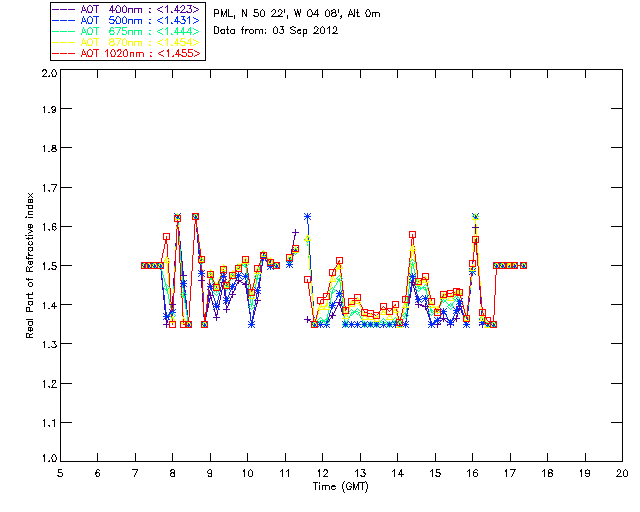The image size is (640, 512).
Task: Click x-axis label 8
Action: (x=173, y=473)
